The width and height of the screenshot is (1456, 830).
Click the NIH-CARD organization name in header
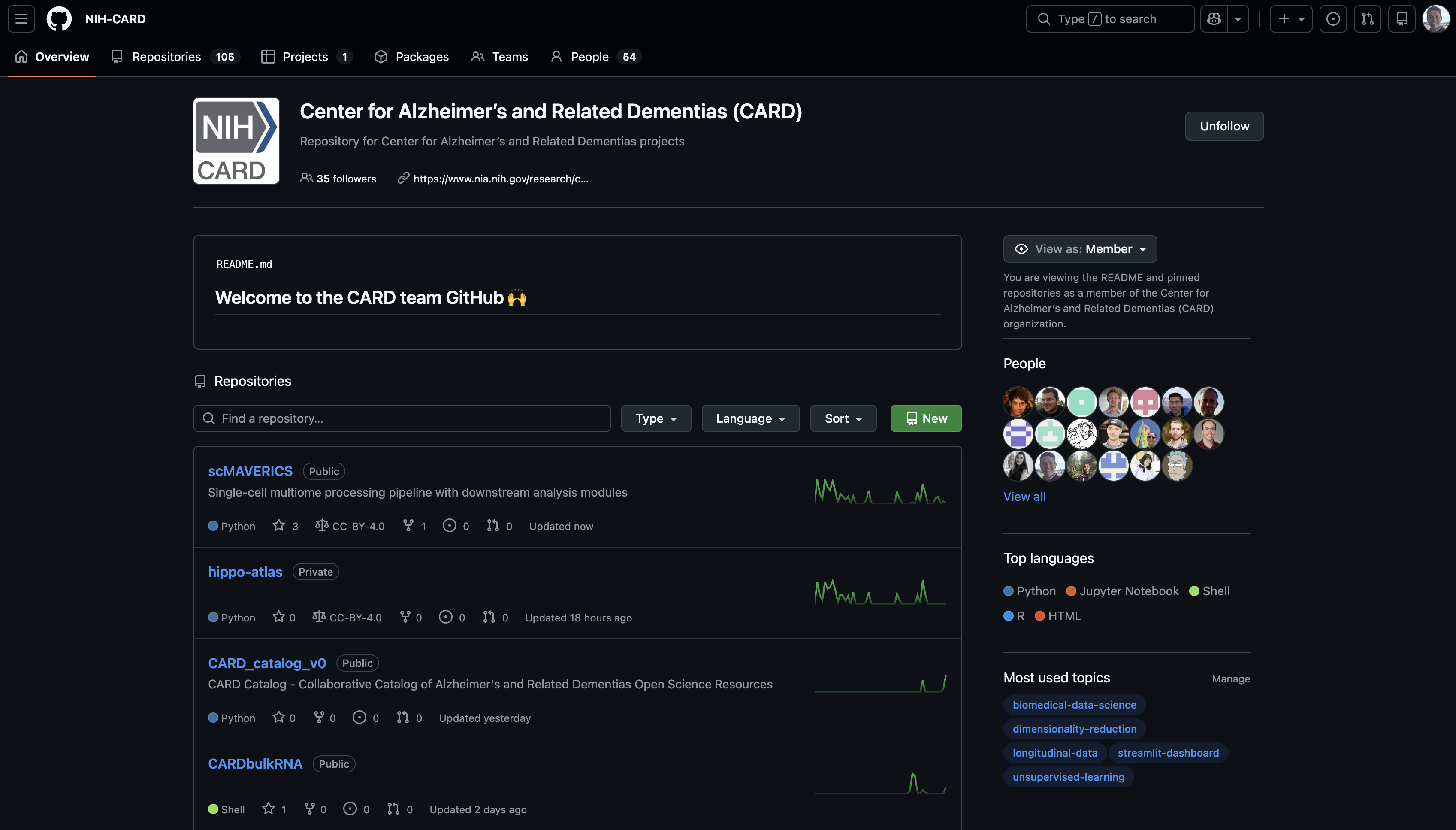point(115,19)
